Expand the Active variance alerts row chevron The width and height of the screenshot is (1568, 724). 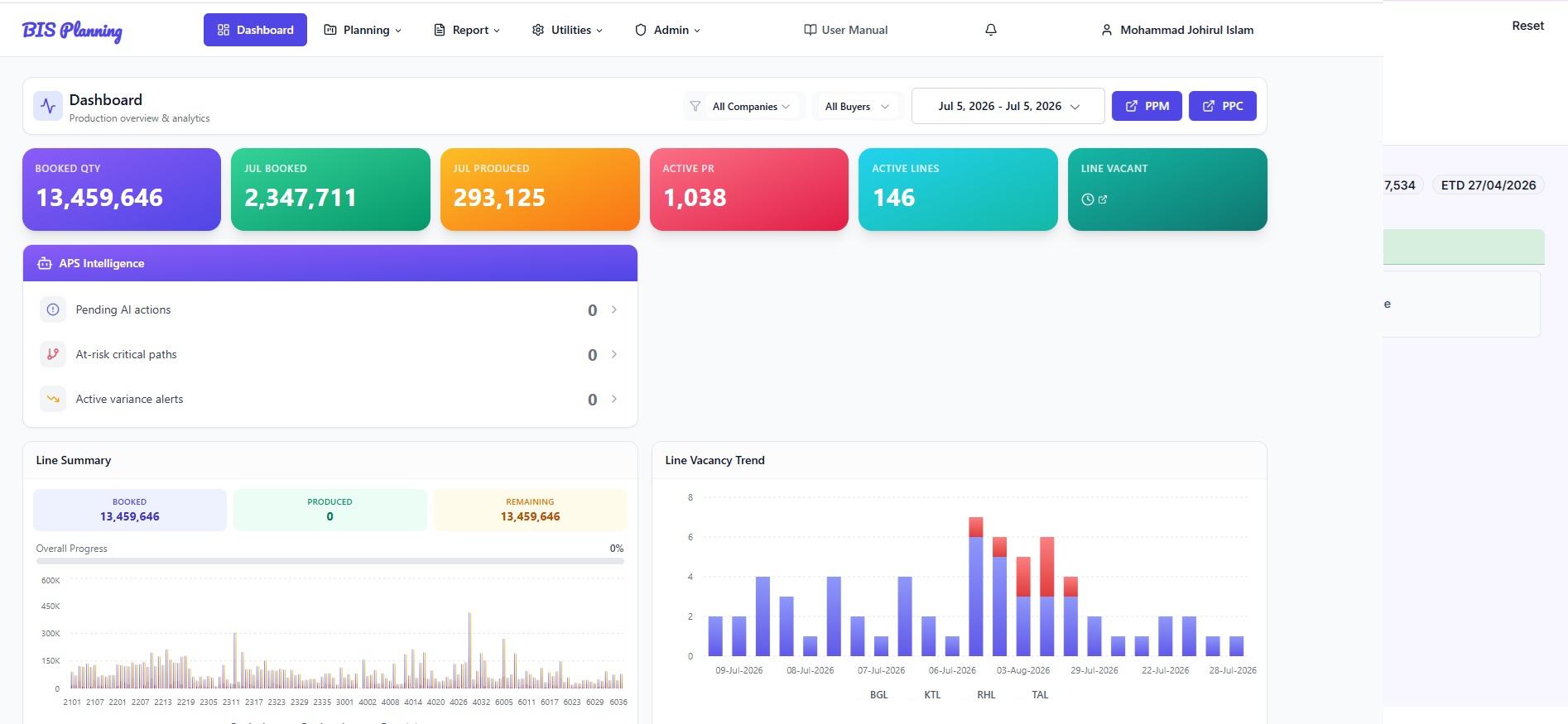pos(614,399)
